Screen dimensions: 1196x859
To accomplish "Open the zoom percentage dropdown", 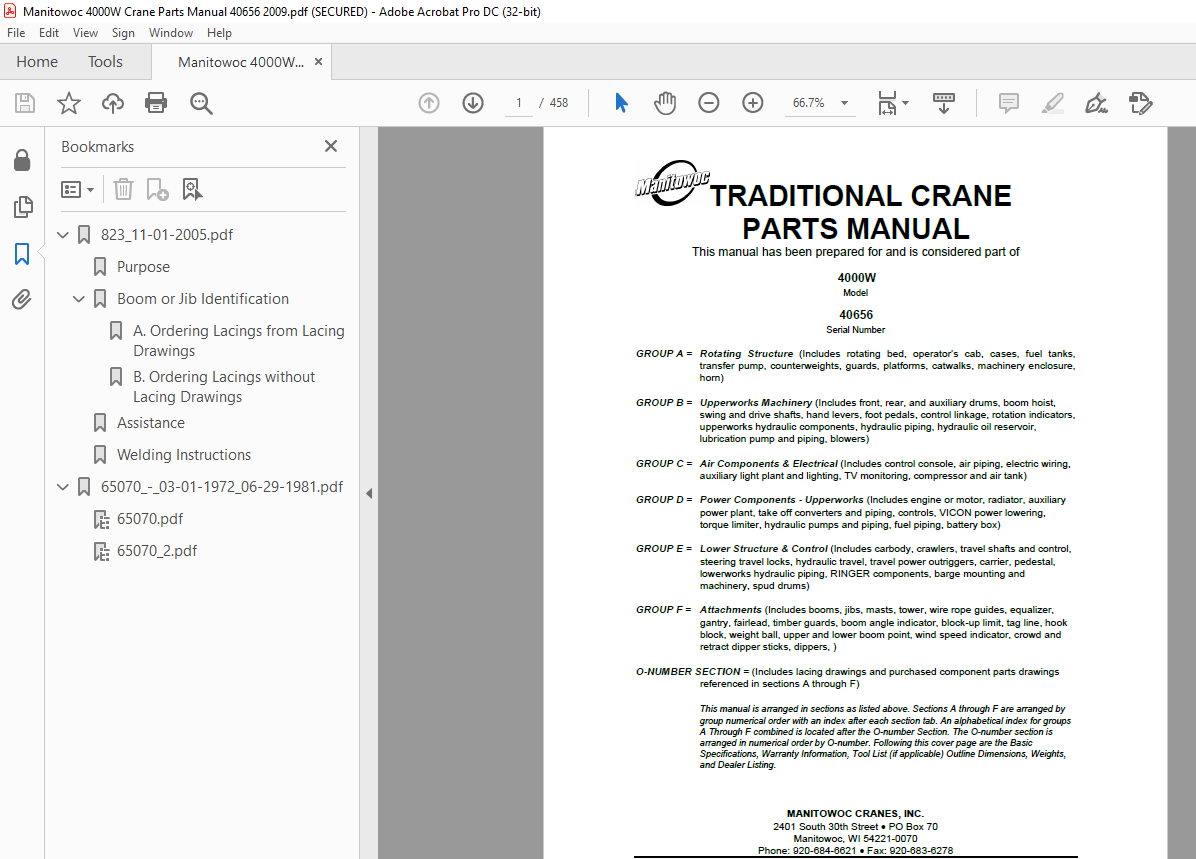I will click(844, 103).
